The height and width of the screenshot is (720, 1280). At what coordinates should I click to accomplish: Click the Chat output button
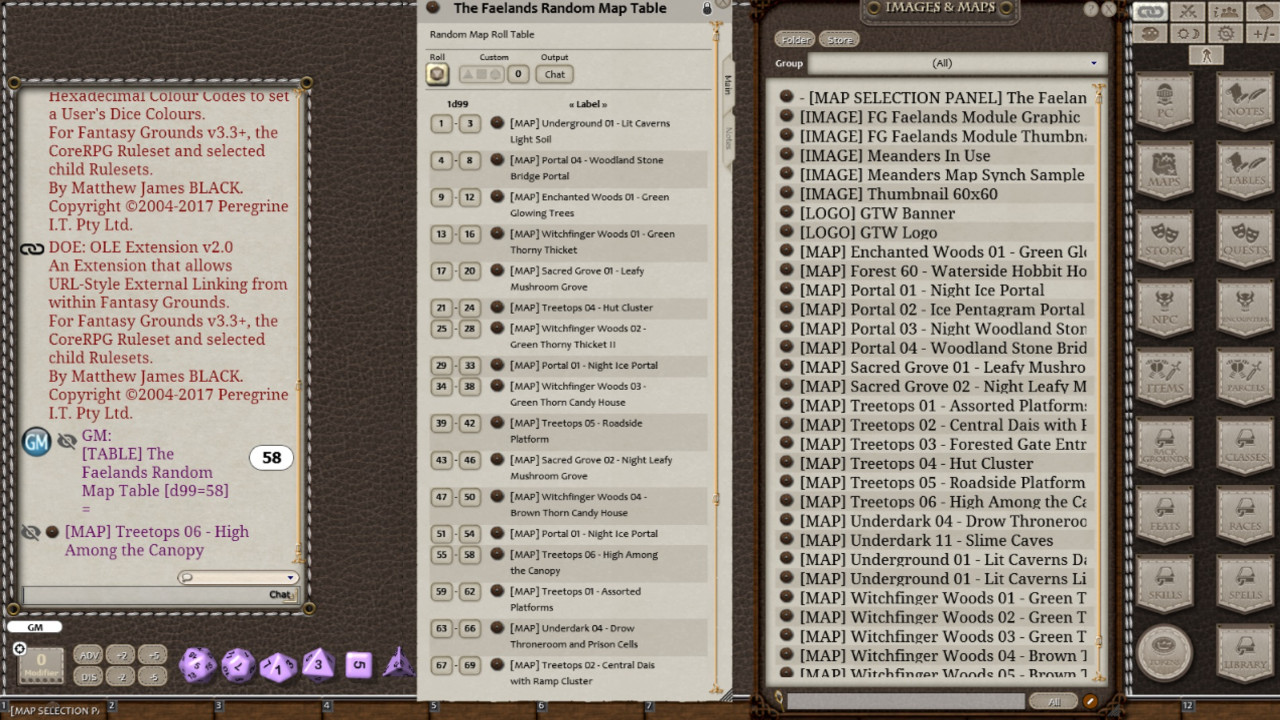555,74
